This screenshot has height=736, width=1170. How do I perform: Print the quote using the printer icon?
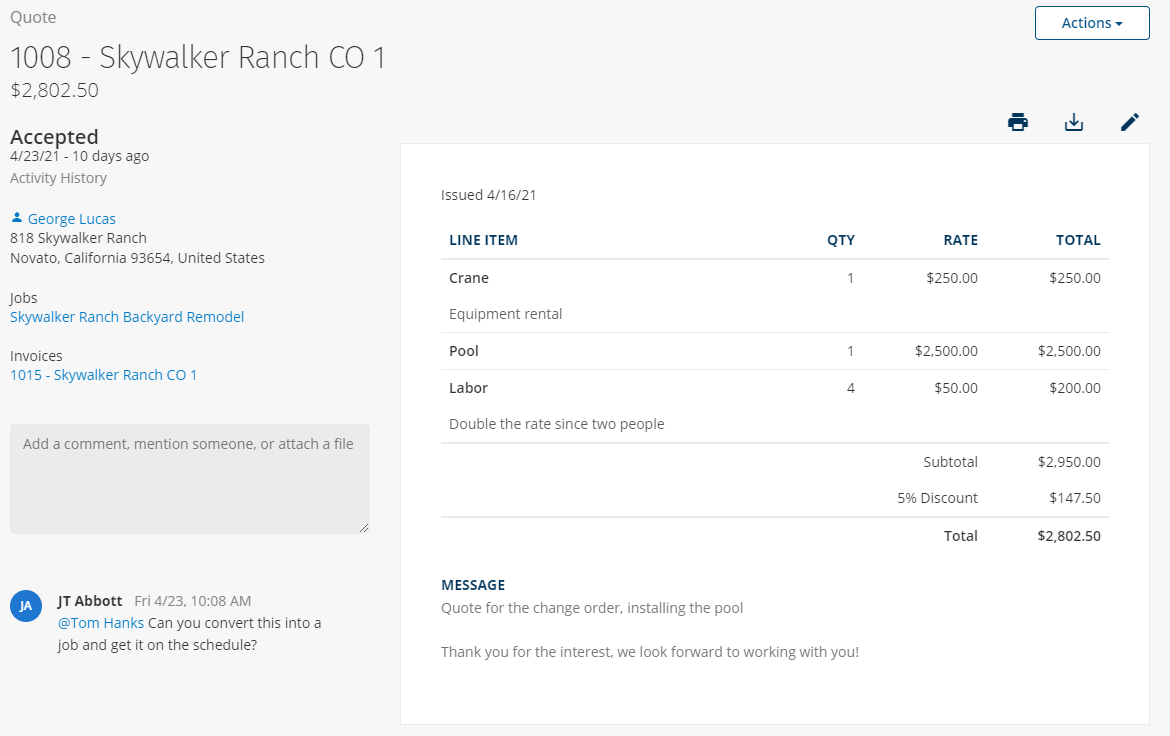click(x=1018, y=123)
